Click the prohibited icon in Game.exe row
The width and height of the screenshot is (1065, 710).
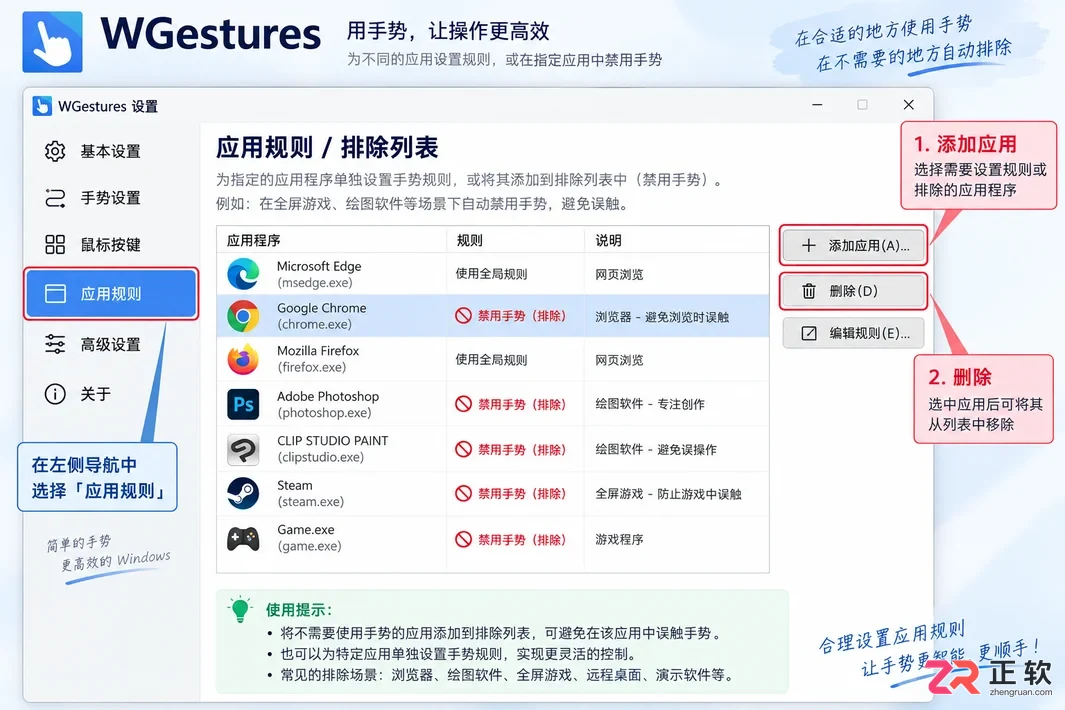(463, 539)
